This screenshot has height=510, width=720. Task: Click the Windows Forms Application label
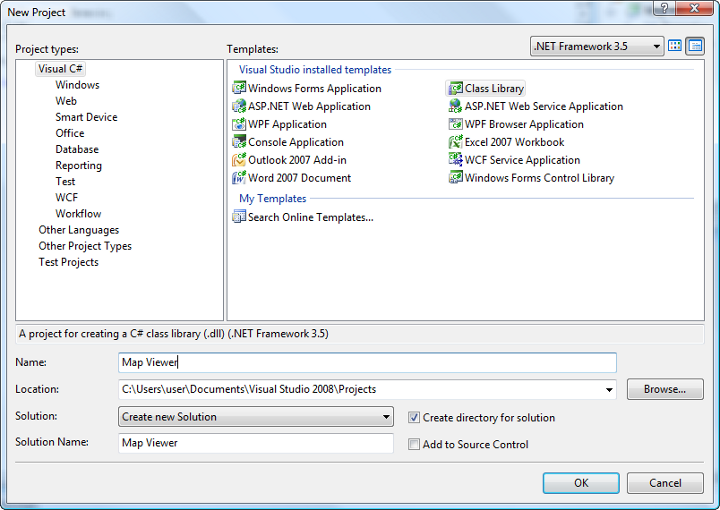[x=315, y=88]
